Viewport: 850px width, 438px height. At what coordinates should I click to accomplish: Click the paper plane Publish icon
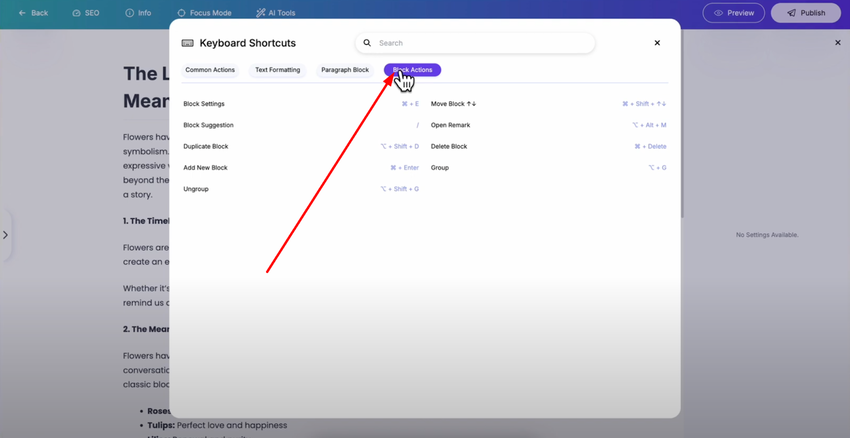tap(791, 13)
